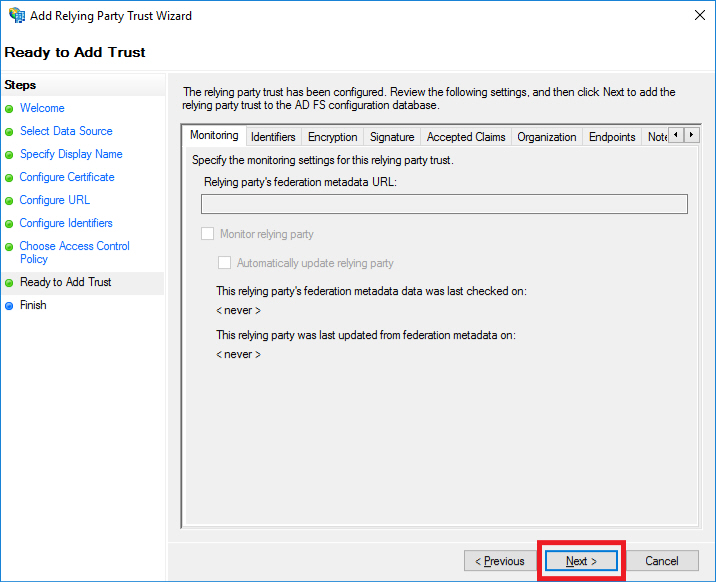View the Accepted Claims tab
The height and width of the screenshot is (582, 716).
pos(466,137)
